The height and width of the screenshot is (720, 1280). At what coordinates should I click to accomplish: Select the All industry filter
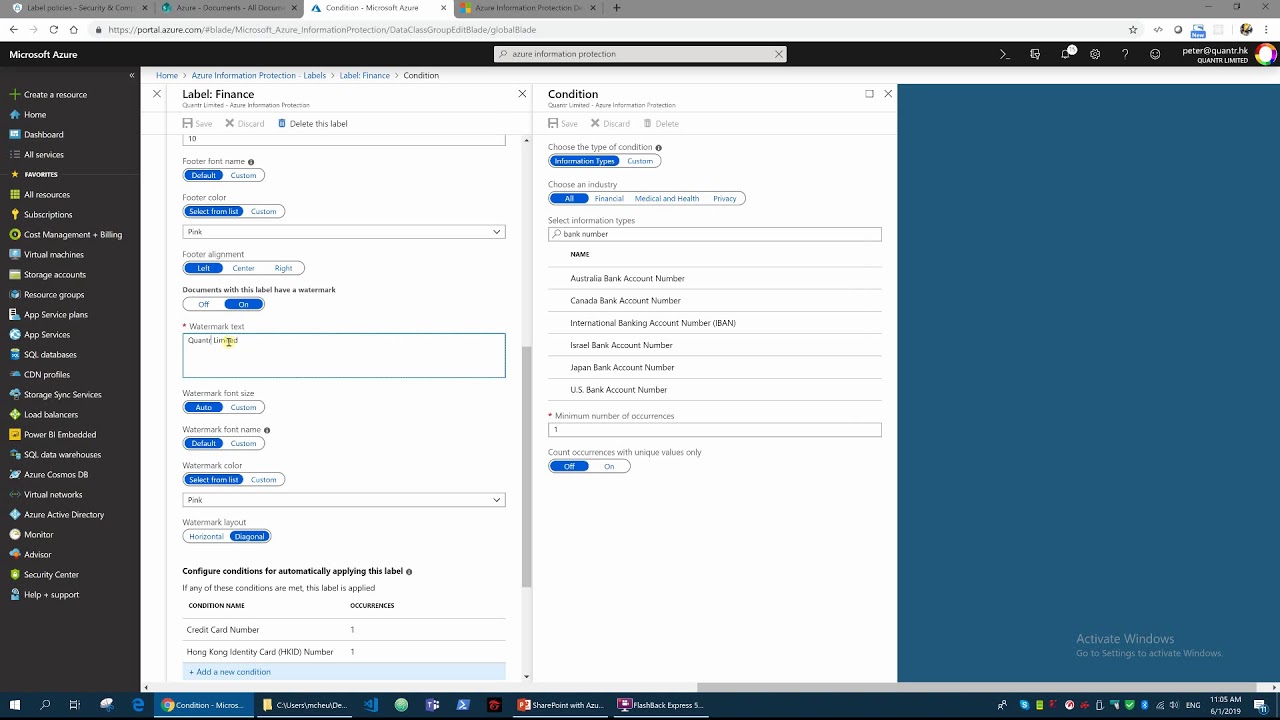(x=569, y=198)
